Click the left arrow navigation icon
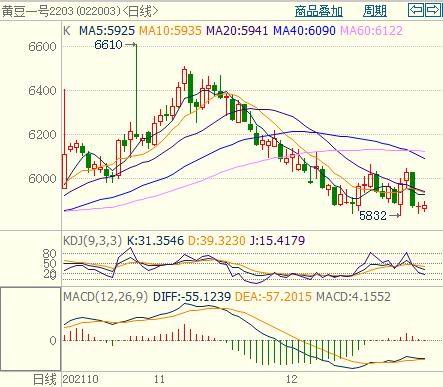 tap(416, 10)
